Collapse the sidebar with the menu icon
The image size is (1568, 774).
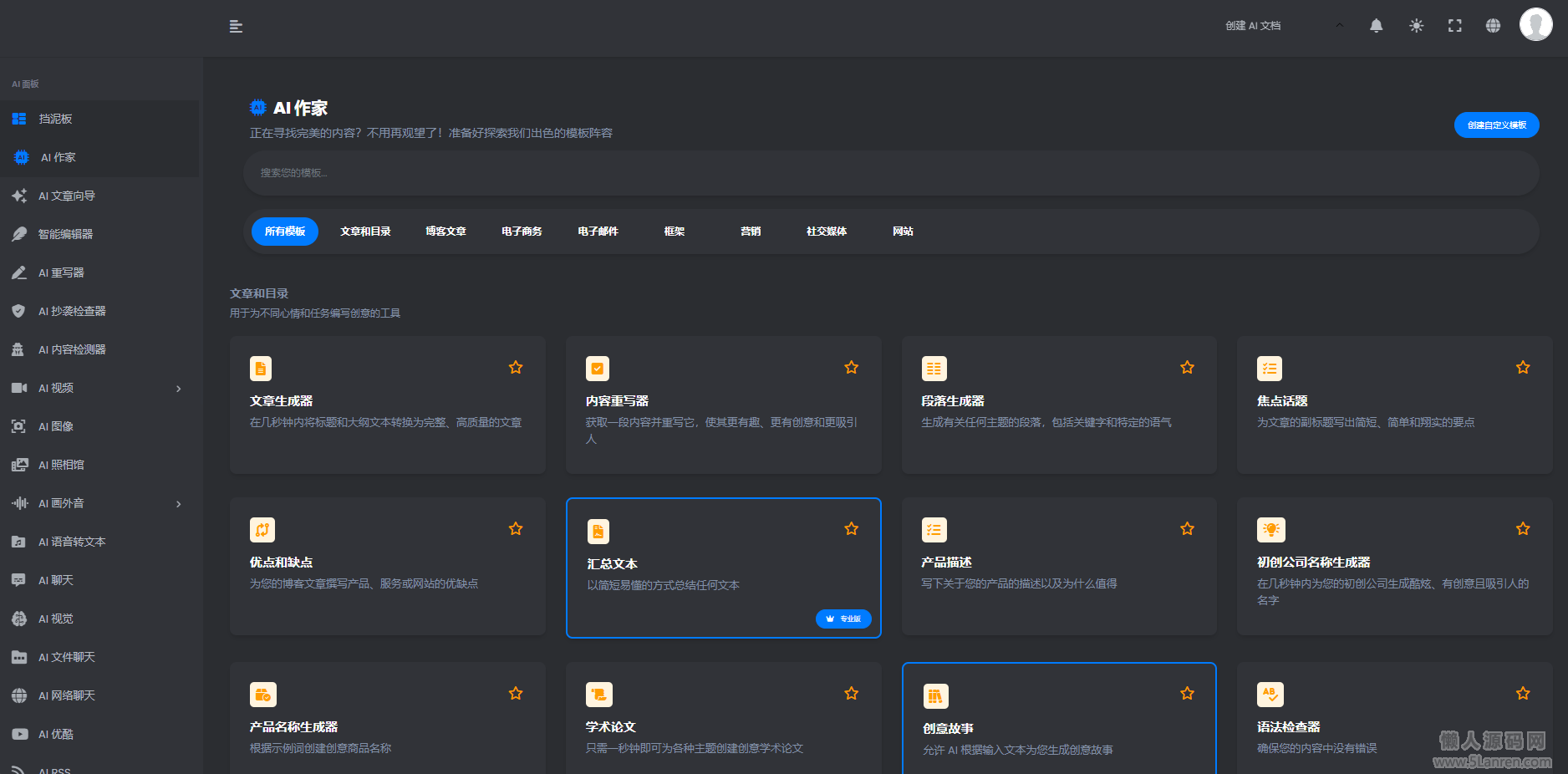click(x=236, y=27)
